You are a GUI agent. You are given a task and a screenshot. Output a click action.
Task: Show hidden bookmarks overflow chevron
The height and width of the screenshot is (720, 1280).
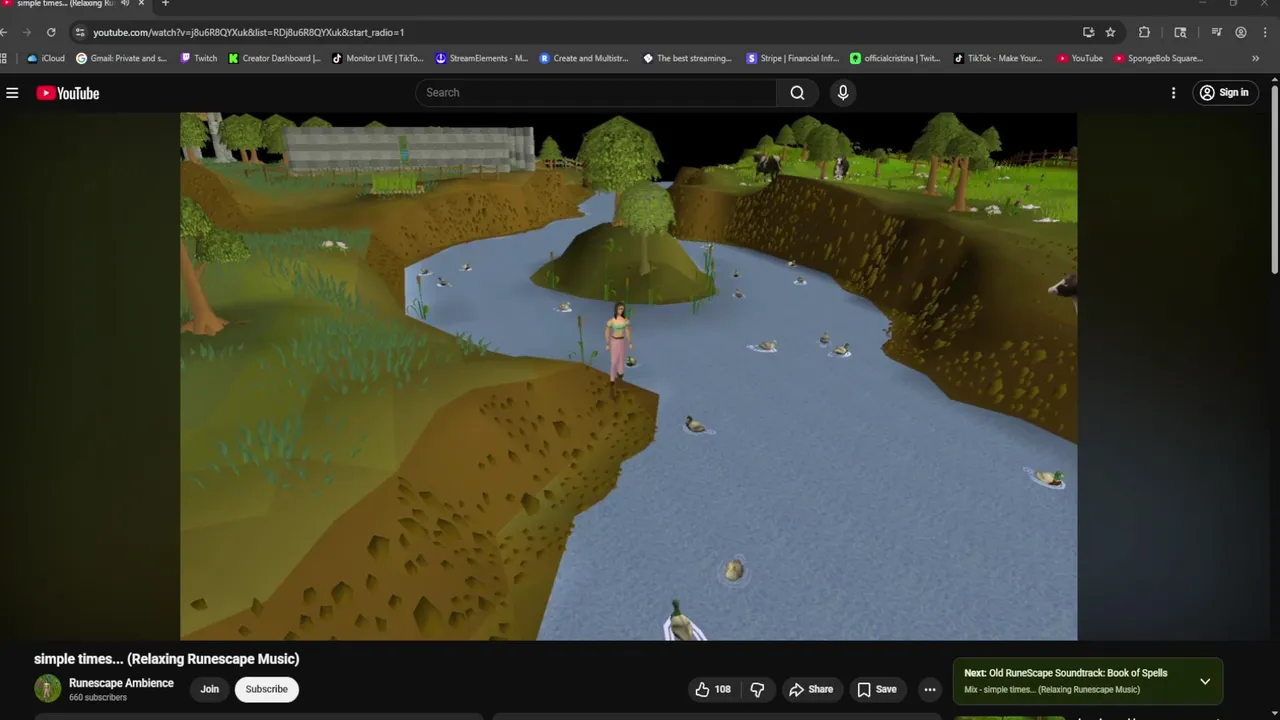[1255, 58]
